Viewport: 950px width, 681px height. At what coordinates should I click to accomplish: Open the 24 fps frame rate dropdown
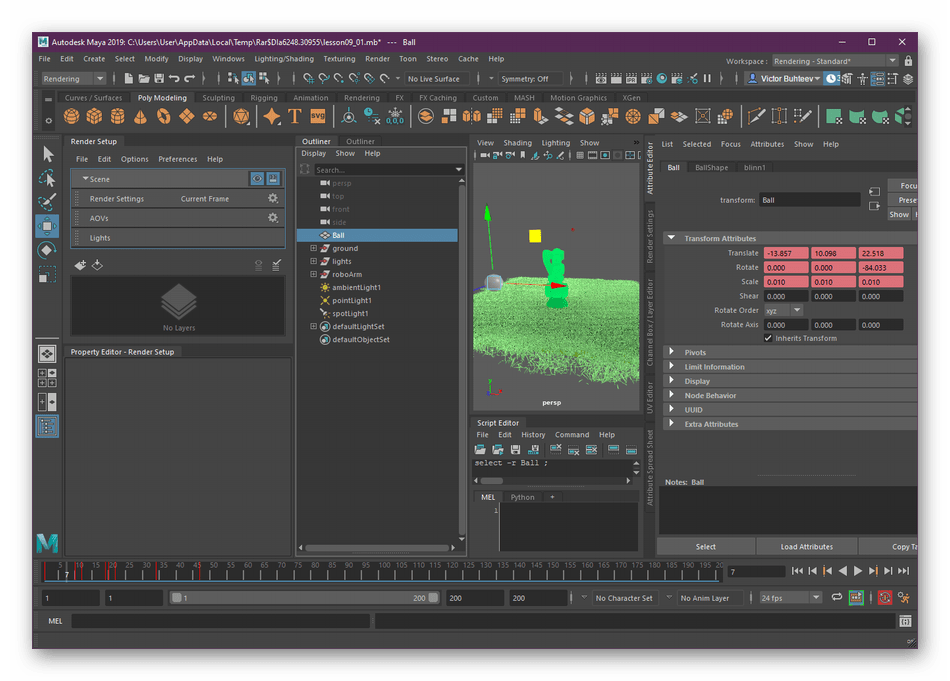tap(790, 598)
